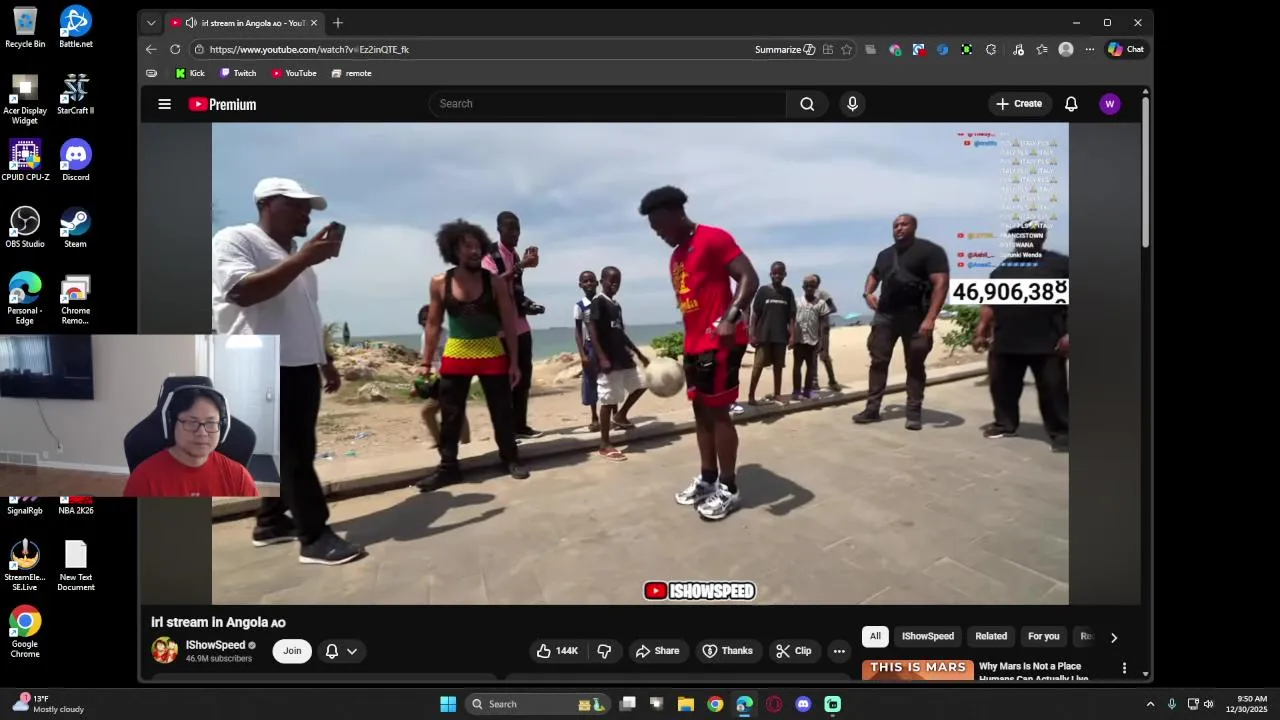Click the Mars video thumbnail
Viewport: 1280px width, 720px height.
(918, 670)
